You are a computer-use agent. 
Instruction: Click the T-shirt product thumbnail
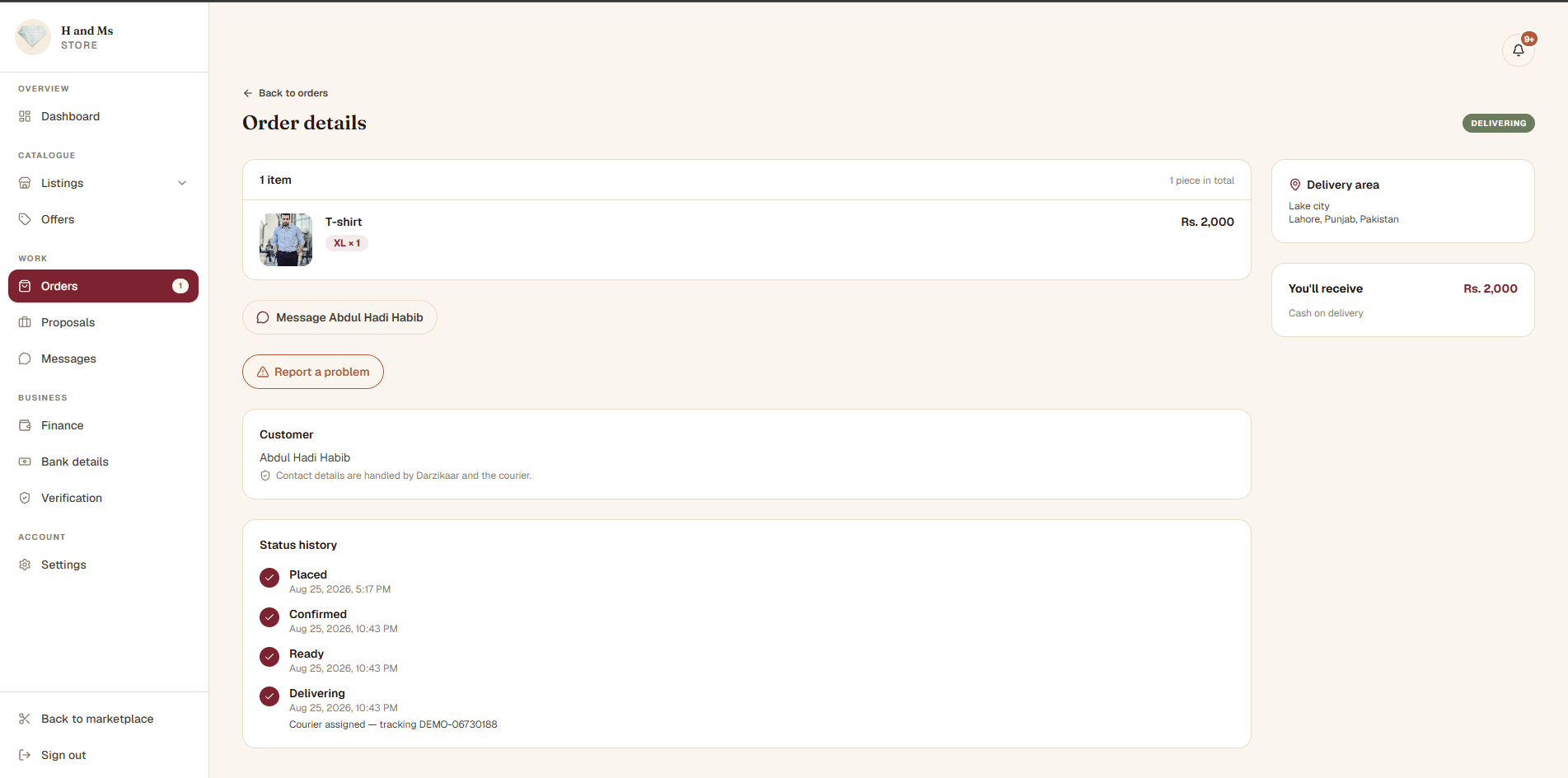[286, 240]
